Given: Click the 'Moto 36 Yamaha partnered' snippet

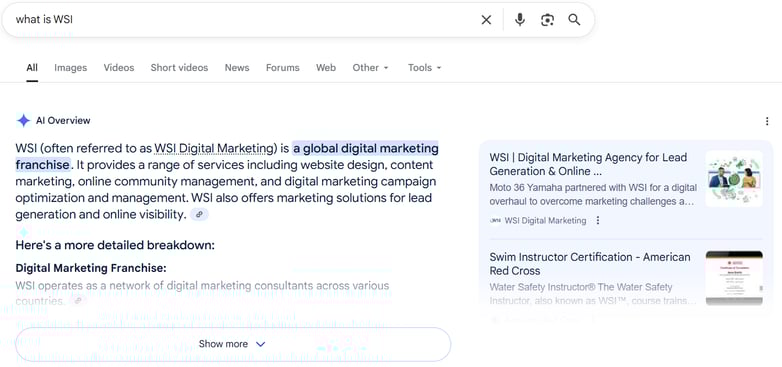Looking at the screenshot, I should point(593,194).
